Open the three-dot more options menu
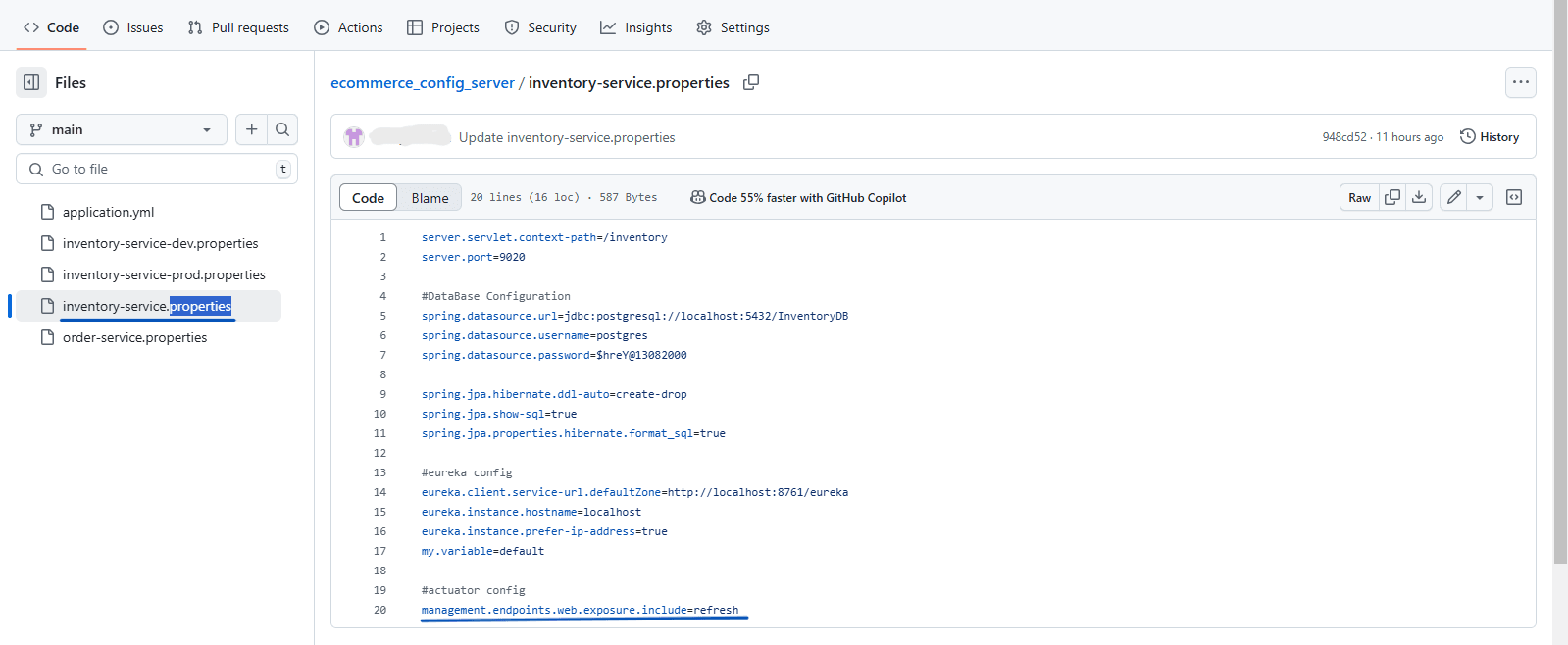The width and height of the screenshot is (1568, 645). click(1520, 82)
